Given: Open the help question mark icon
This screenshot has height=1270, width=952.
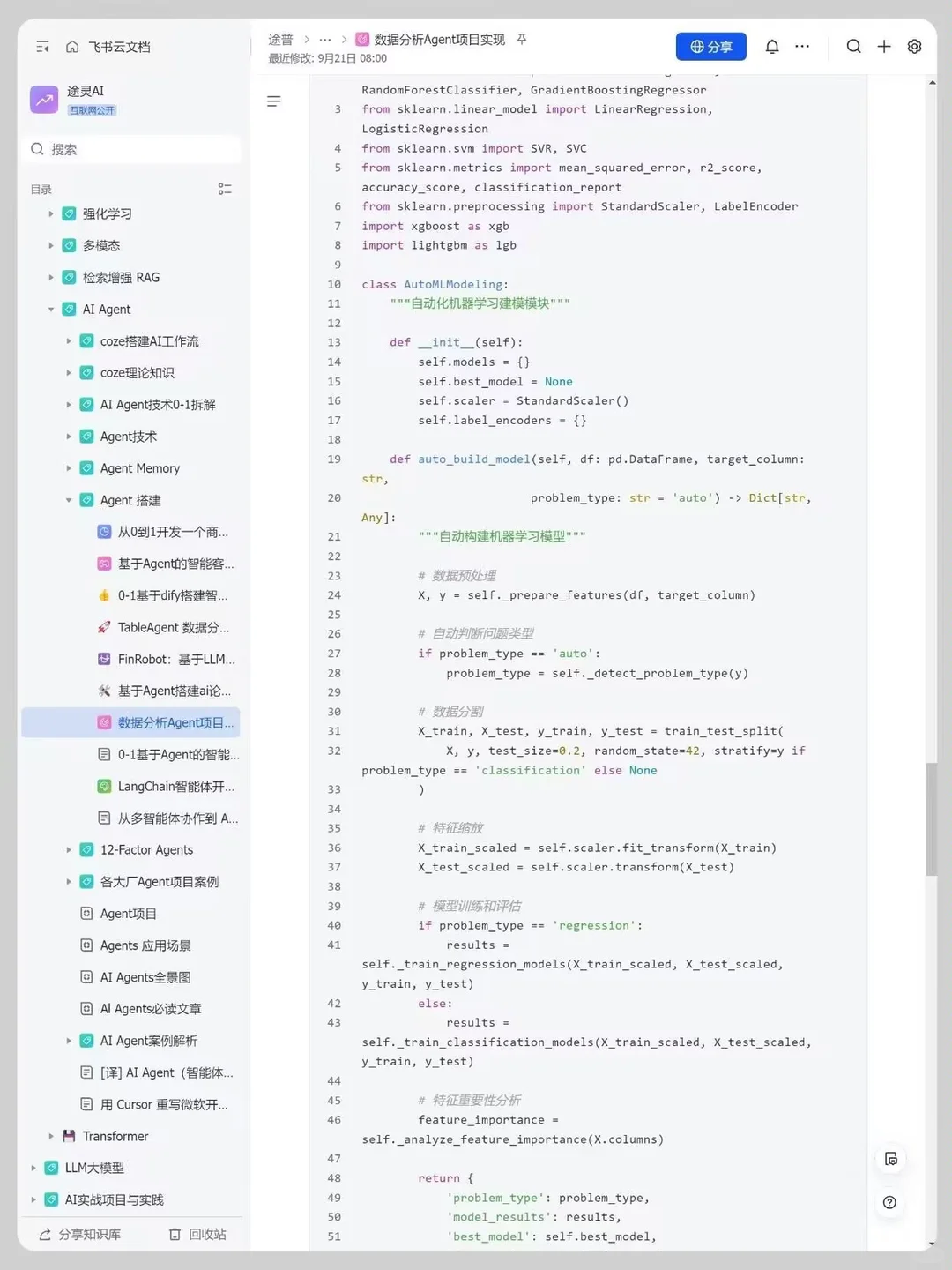Looking at the screenshot, I should 889,1202.
